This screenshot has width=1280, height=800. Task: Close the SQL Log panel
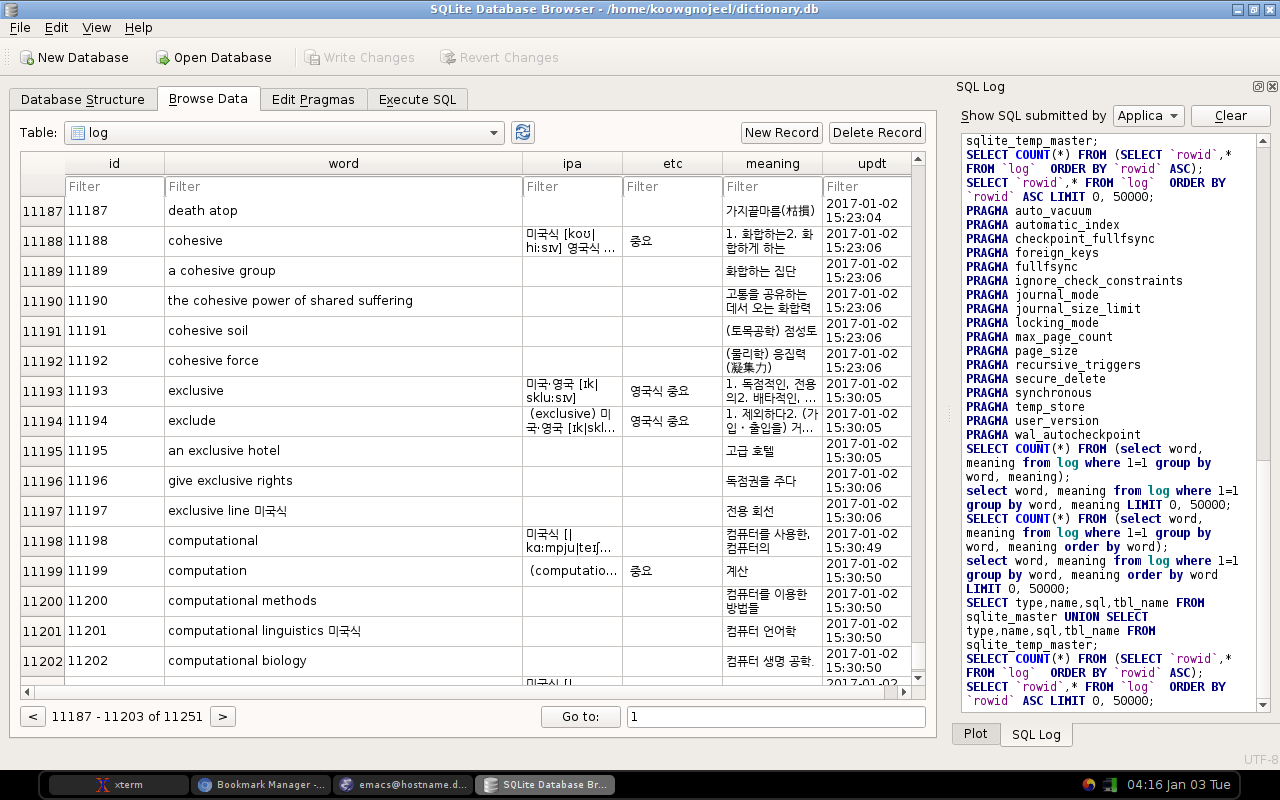click(1272, 87)
